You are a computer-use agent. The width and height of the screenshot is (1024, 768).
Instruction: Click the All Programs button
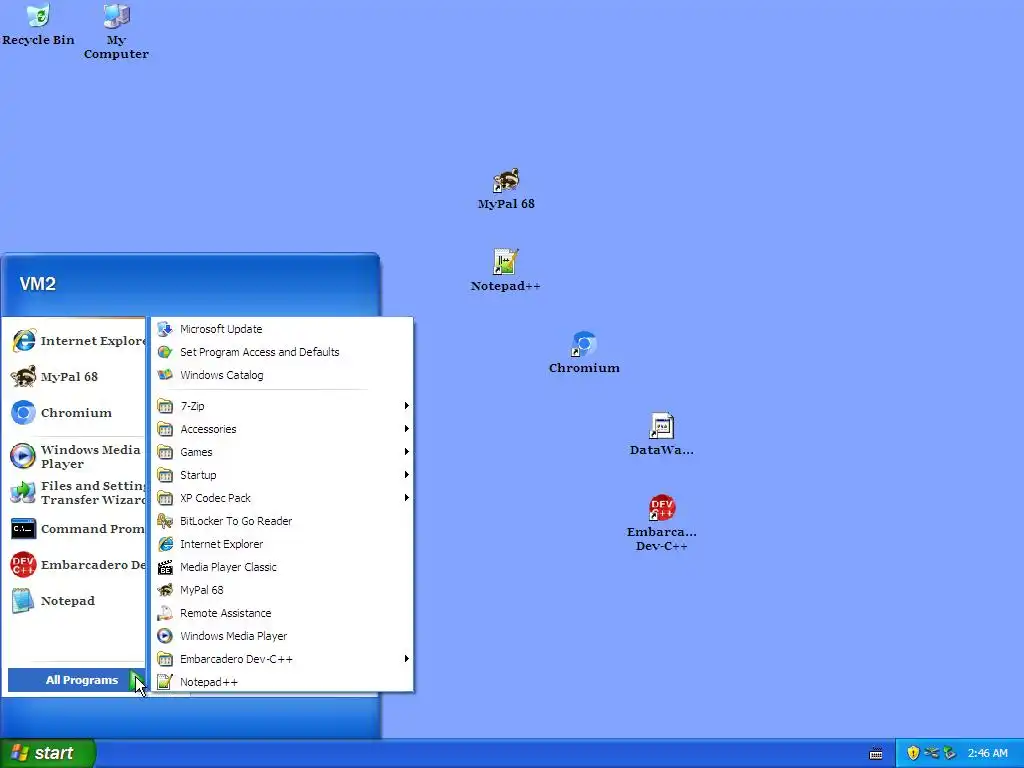pos(76,680)
